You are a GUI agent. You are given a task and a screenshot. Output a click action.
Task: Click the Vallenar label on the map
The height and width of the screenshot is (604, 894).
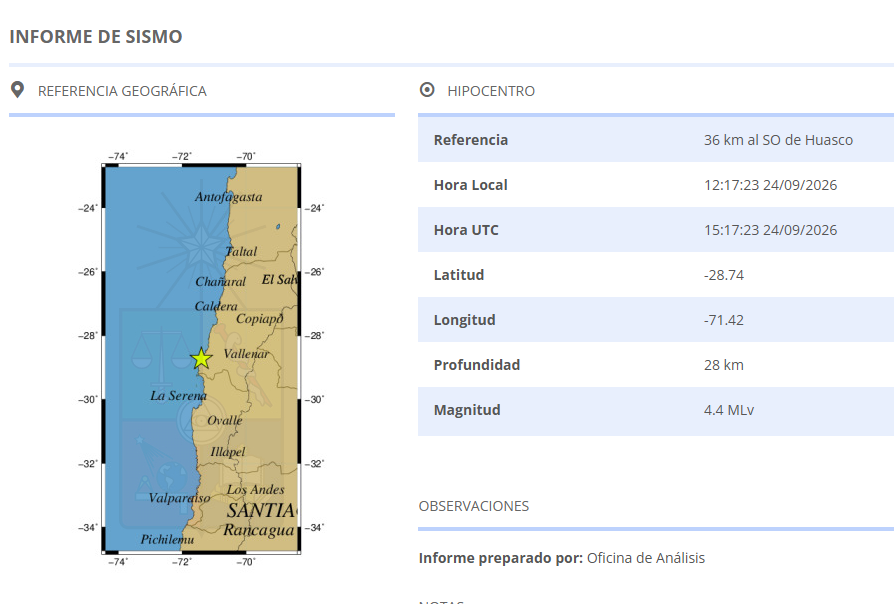pyautogui.click(x=246, y=354)
